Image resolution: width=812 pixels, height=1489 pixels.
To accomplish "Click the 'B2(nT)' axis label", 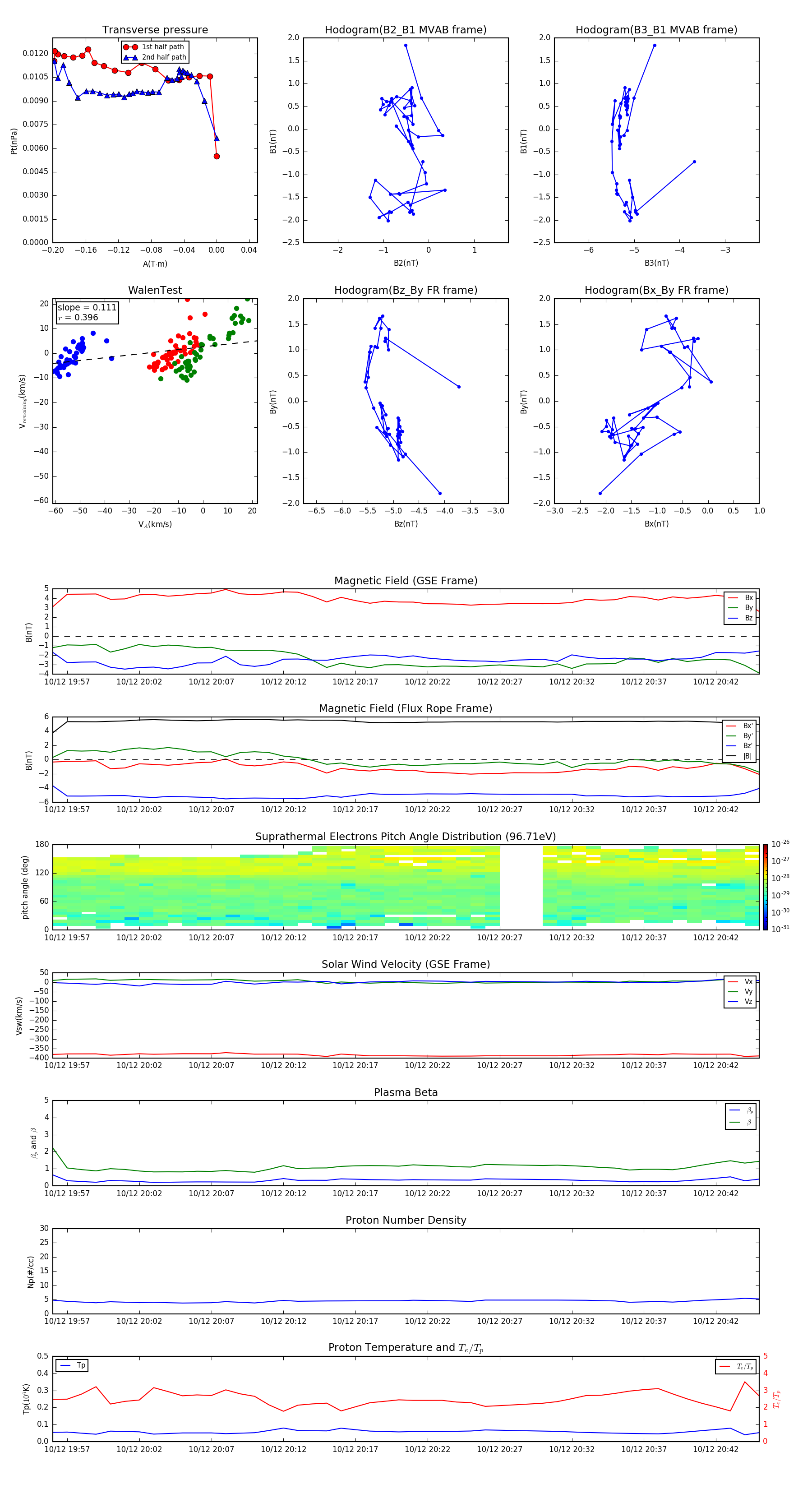I will click(406, 263).
